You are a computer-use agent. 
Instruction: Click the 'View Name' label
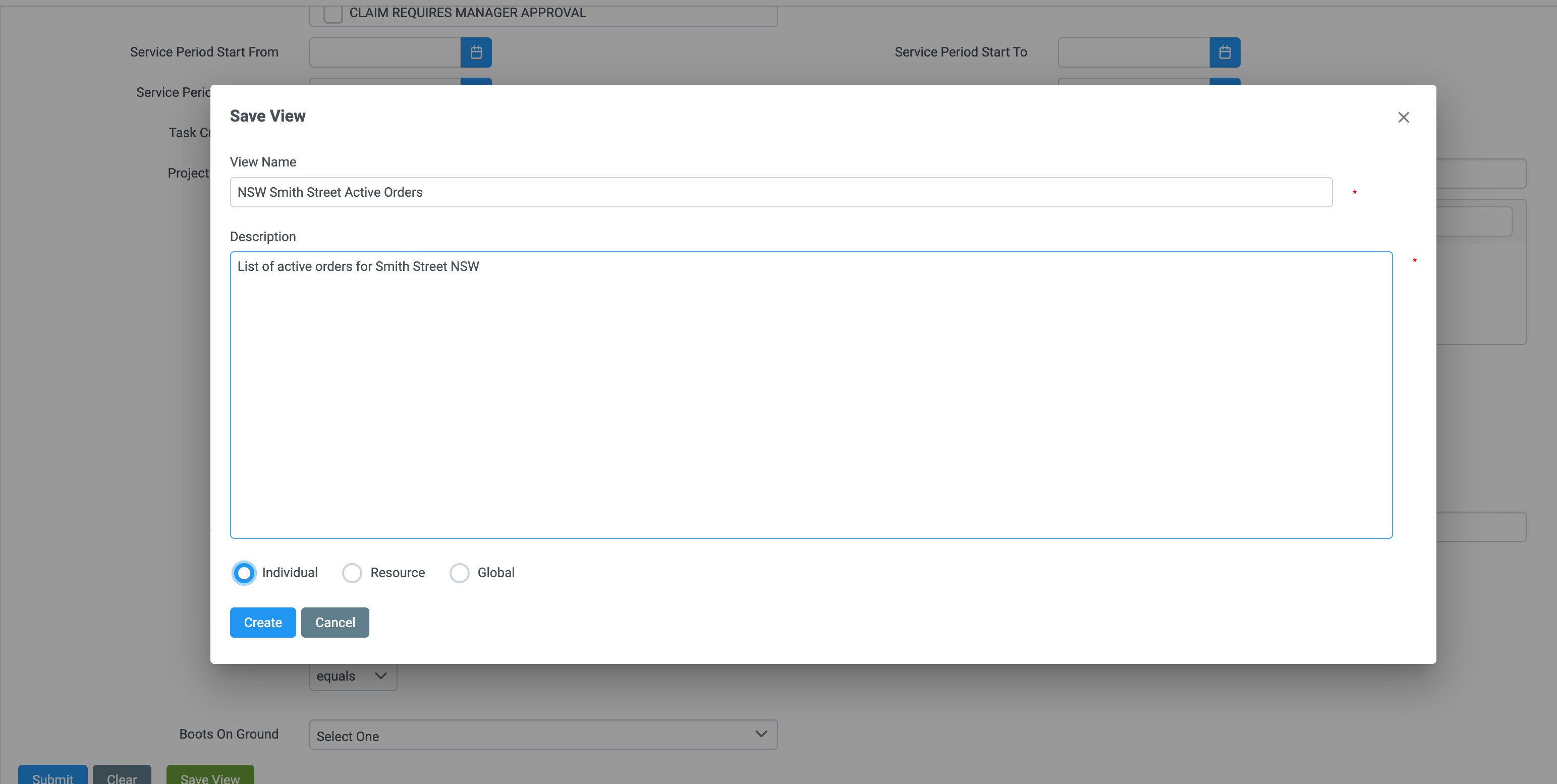pyautogui.click(x=263, y=162)
